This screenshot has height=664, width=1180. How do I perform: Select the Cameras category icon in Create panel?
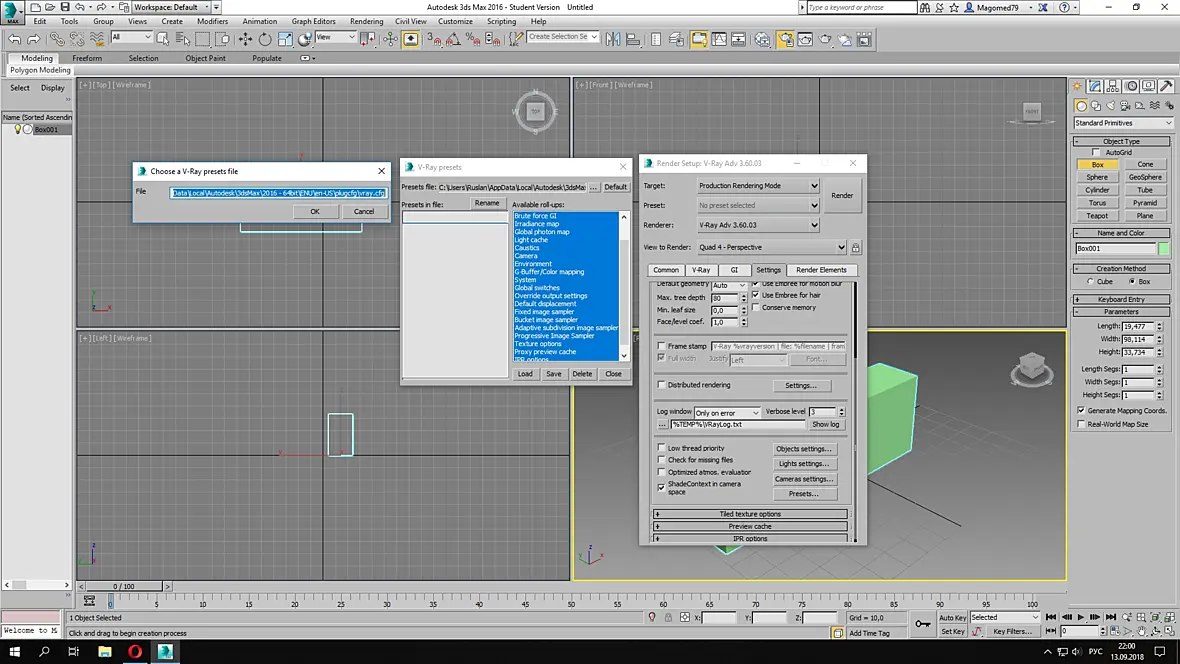tap(1125, 106)
